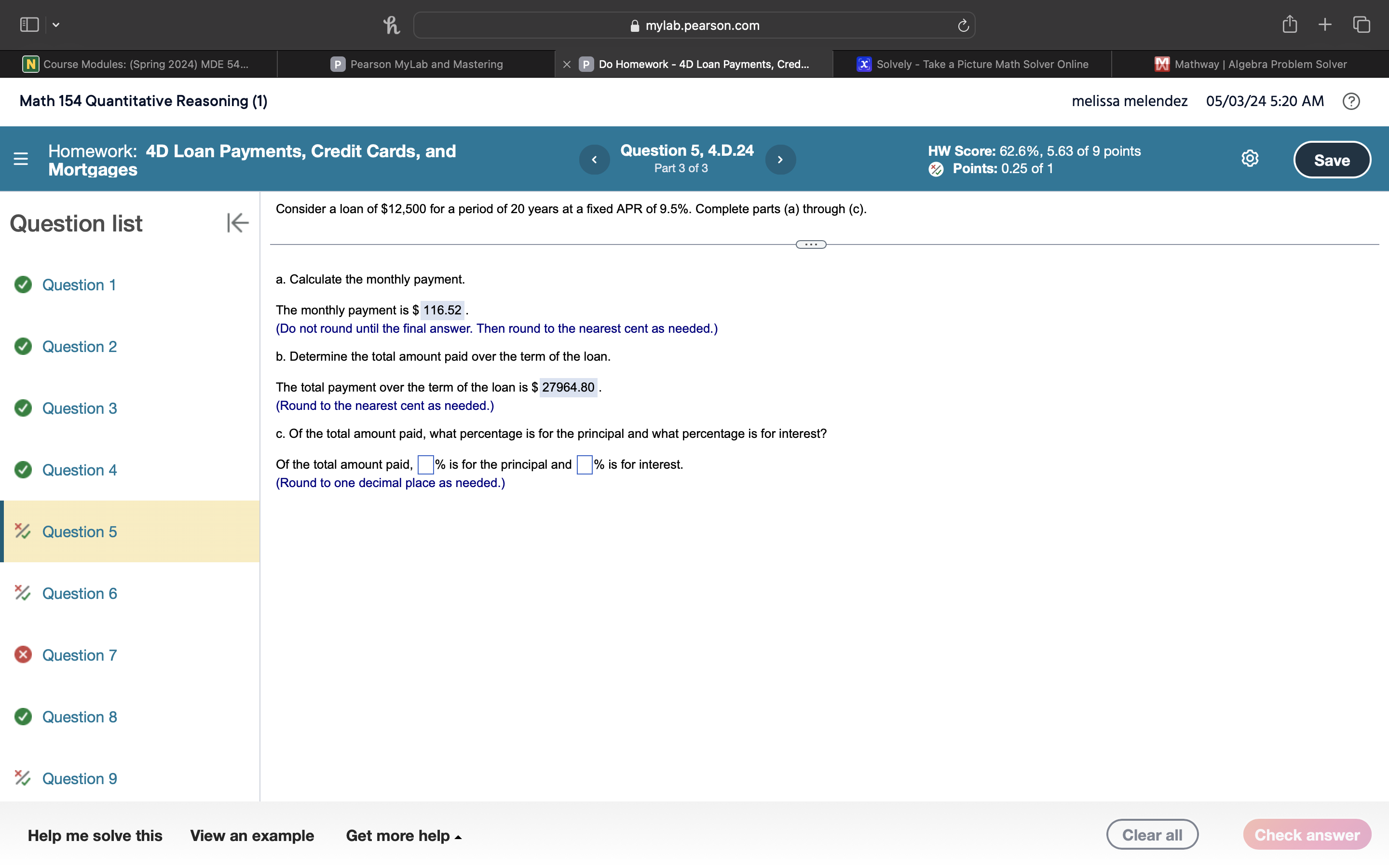Click the share icon in the toolbar
Viewport: 1389px width, 868px height.
[x=1289, y=24]
